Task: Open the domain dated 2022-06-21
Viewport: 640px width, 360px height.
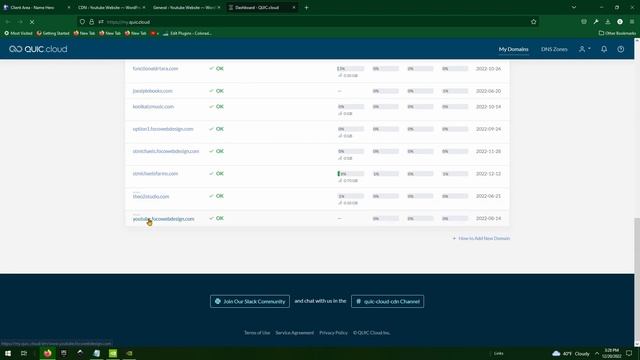Action: pyautogui.click(x=151, y=196)
